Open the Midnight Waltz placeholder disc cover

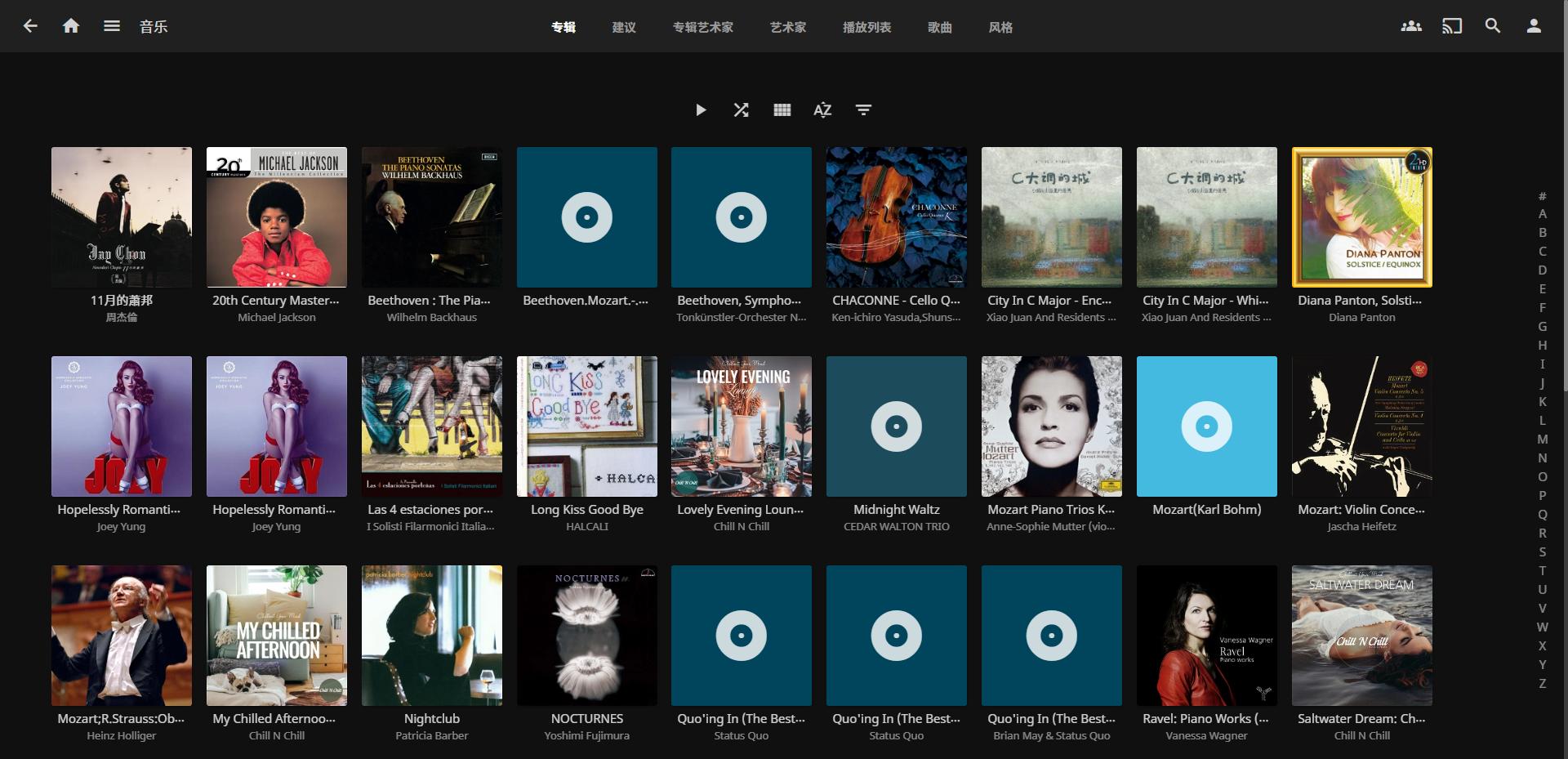[897, 426]
